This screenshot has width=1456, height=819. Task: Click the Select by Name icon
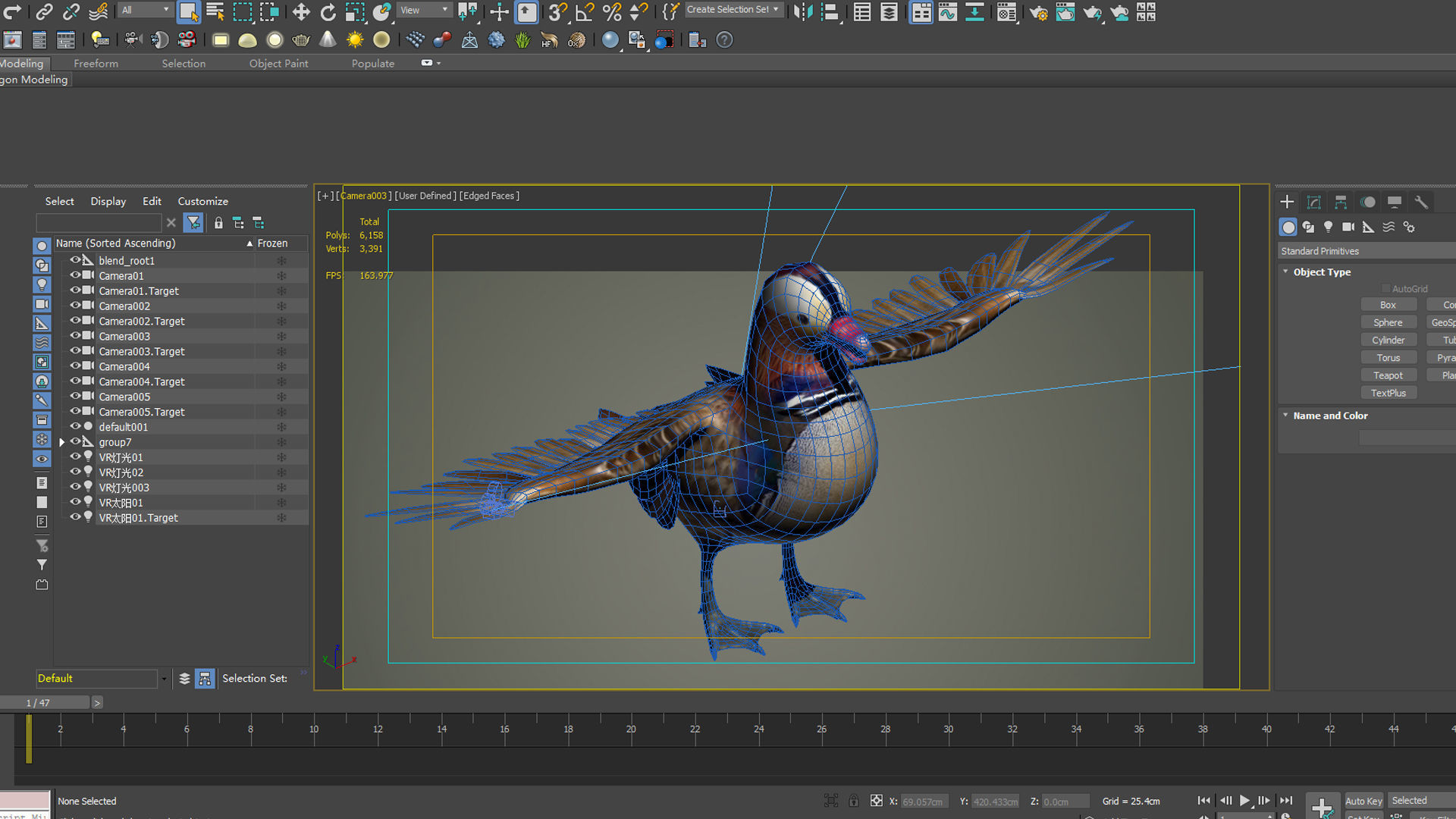click(215, 11)
